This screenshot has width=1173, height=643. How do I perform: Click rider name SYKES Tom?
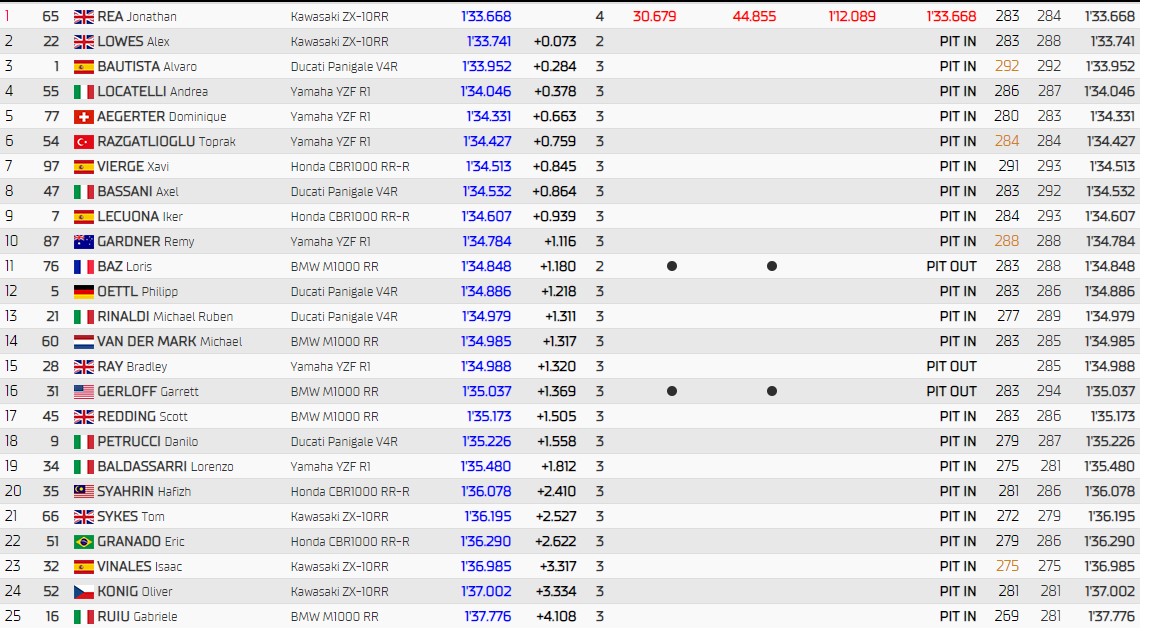[x=131, y=517]
